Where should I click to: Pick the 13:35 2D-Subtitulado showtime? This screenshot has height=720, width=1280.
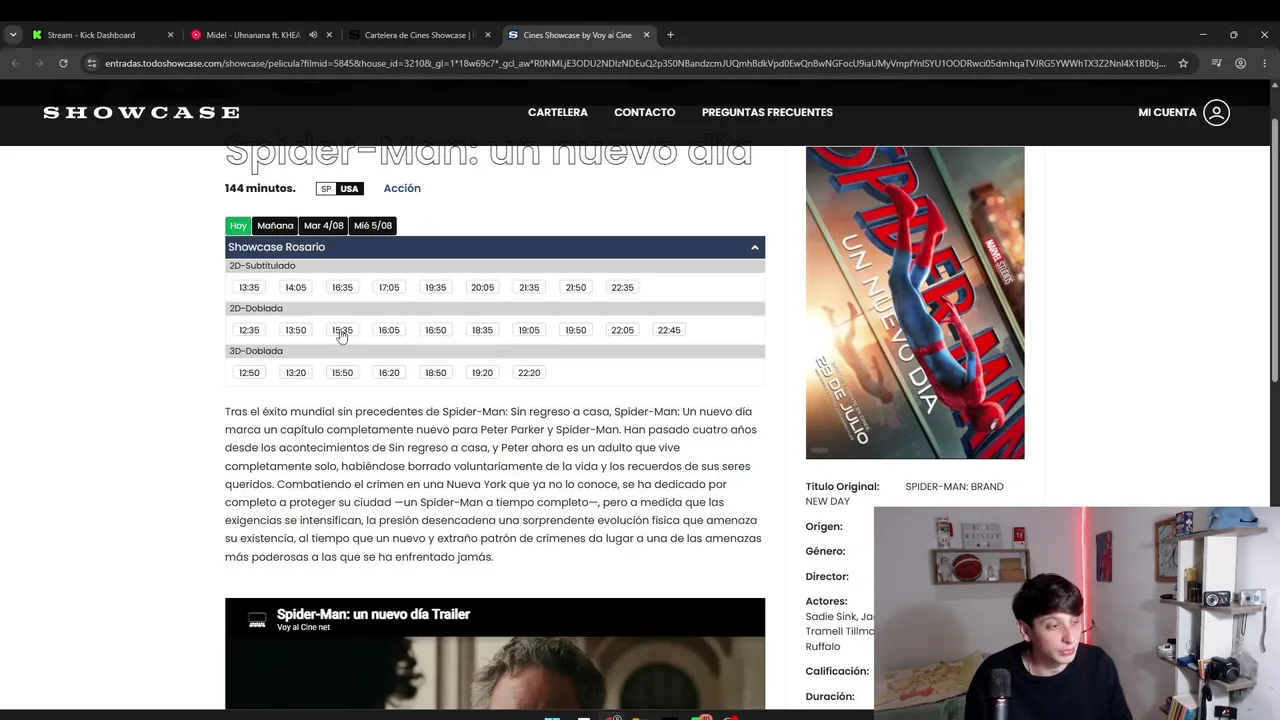pyautogui.click(x=249, y=288)
